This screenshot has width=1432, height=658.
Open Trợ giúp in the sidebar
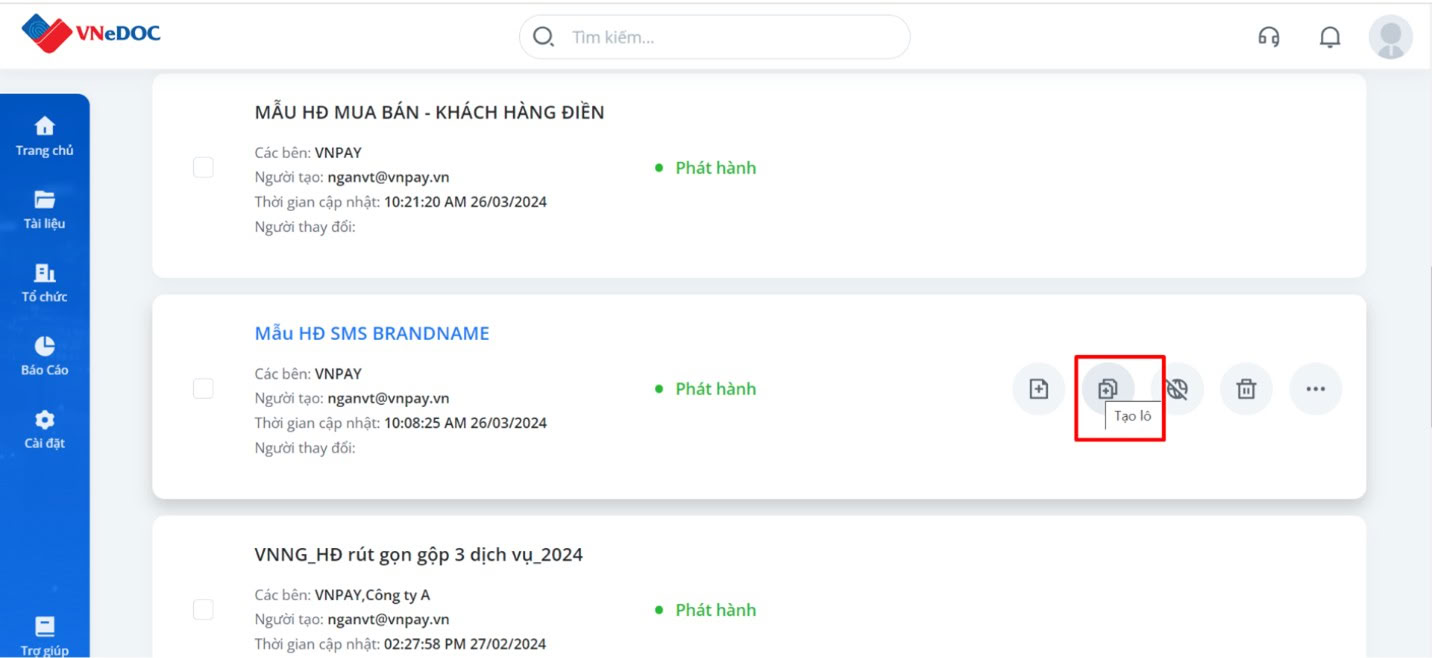45,636
